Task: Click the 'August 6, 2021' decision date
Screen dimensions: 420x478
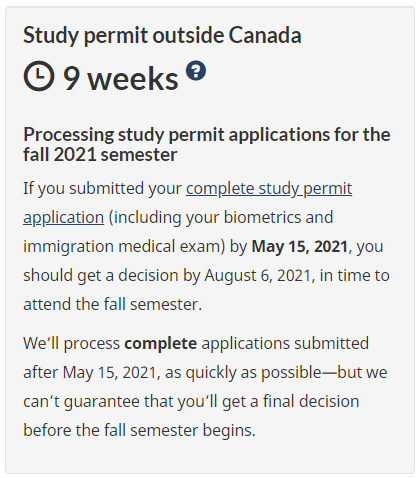Action: (258, 275)
